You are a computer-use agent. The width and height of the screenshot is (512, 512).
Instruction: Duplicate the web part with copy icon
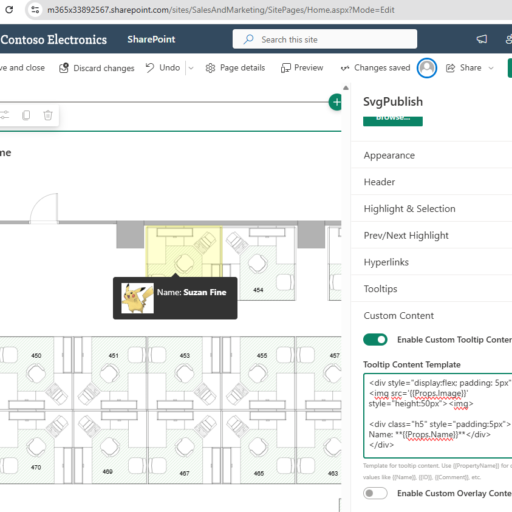pyautogui.click(x=26, y=115)
